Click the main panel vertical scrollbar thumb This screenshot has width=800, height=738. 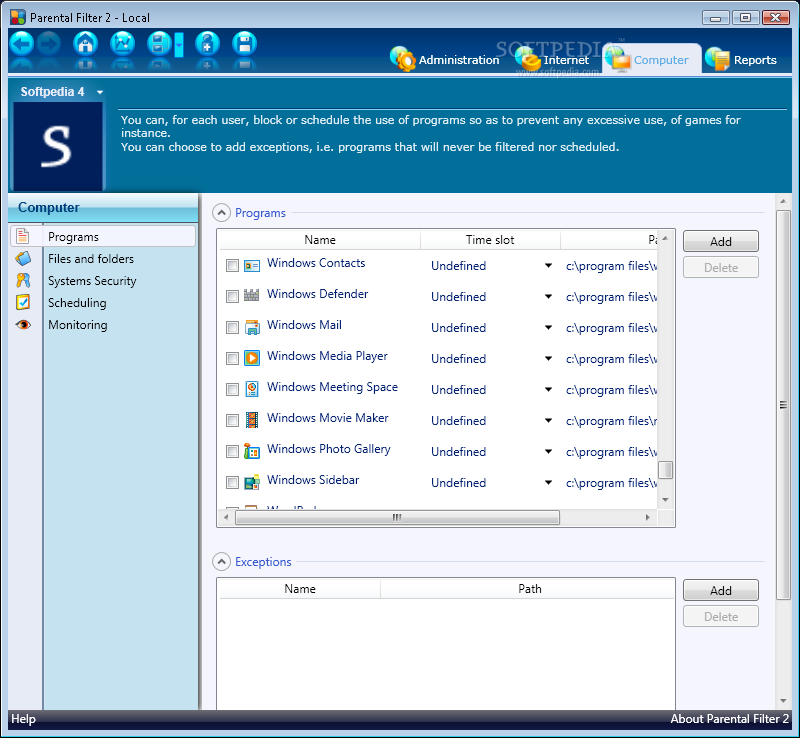[783, 405]
